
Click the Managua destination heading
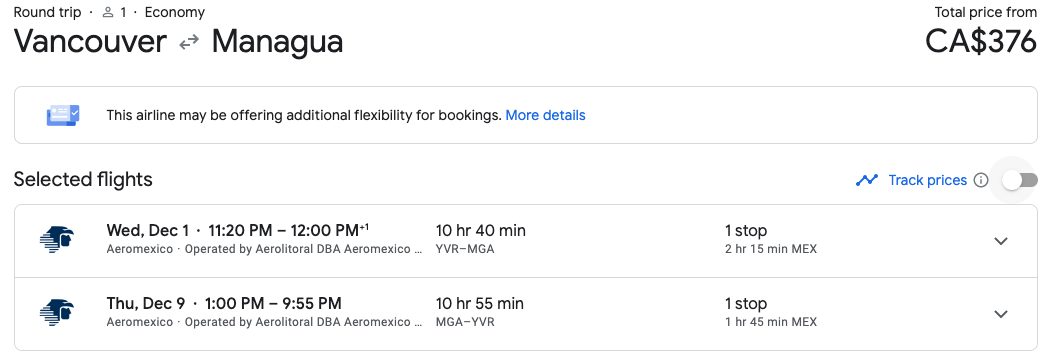(x=278, y=41)
